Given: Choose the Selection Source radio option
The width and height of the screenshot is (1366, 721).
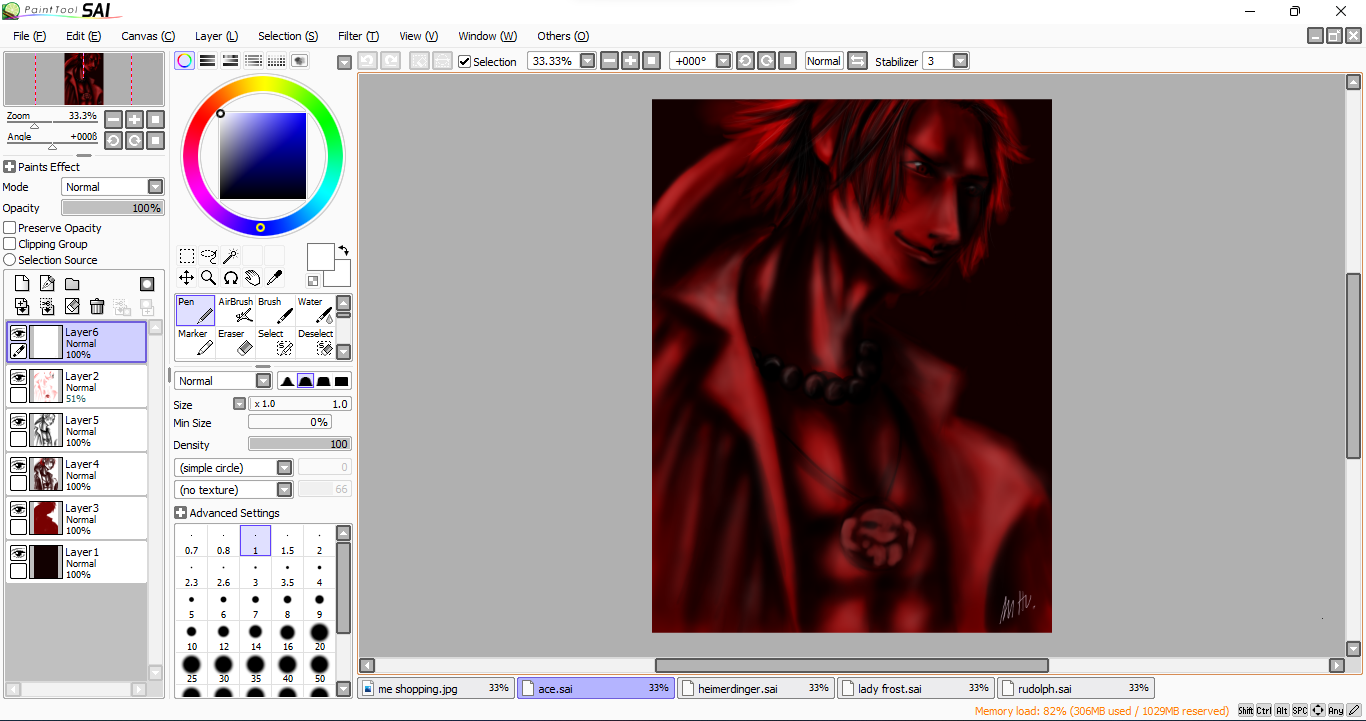Looking at the screenshot, I should point(10,260).
